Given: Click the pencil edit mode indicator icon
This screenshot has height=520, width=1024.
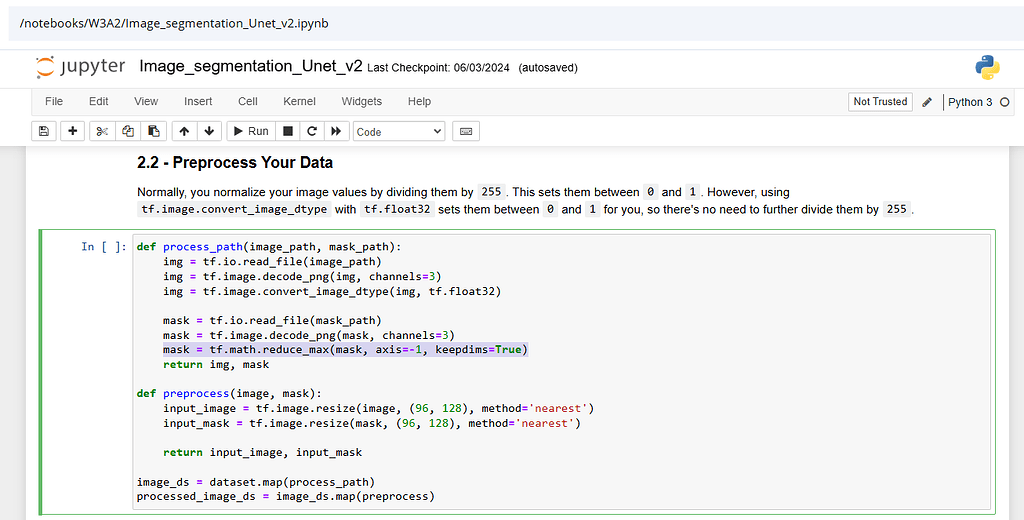Looking at the screenshot, I should coord(927,101).
